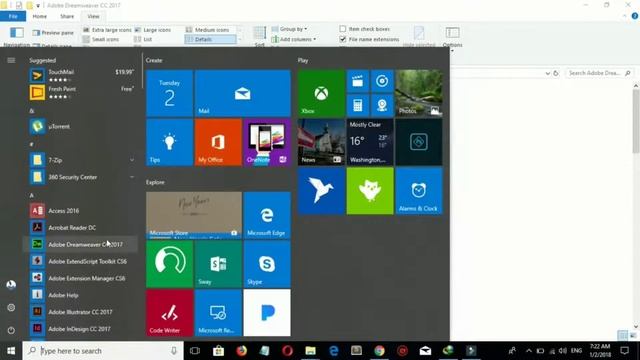
Task: Open the Calculator small tile
Action: point(358,105)
